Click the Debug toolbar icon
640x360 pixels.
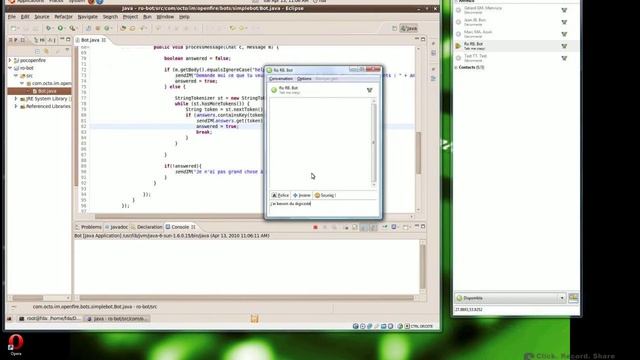tap(49, 28)
